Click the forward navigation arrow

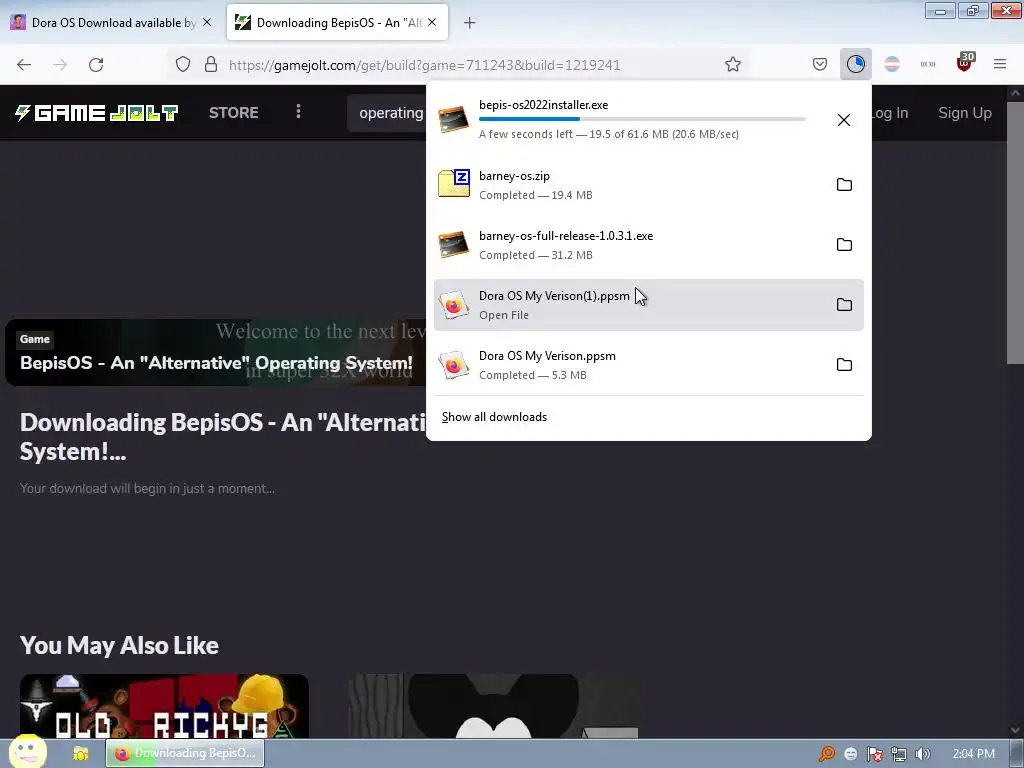(60, 65)
